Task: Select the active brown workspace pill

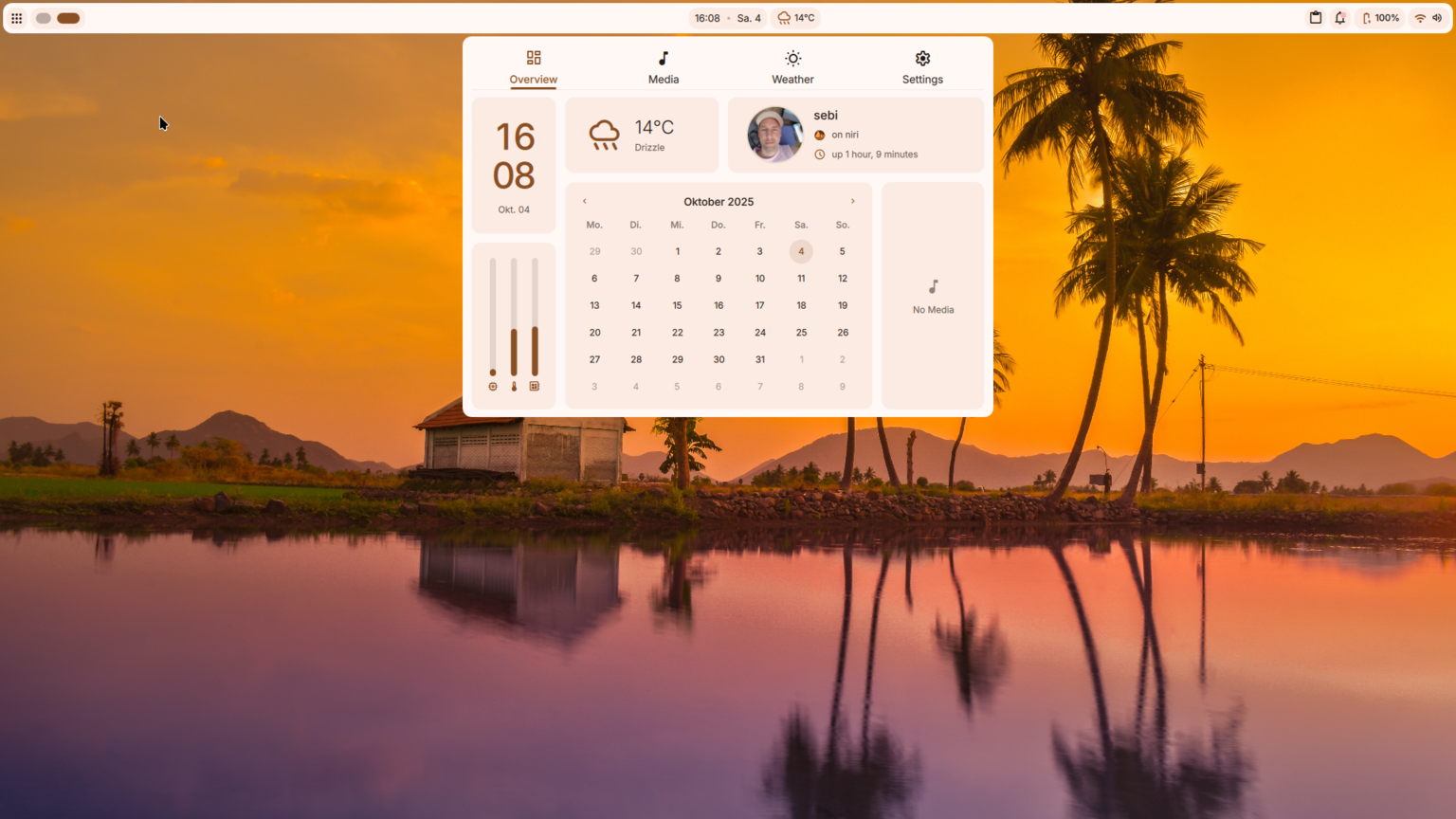Action: (68, 18)
